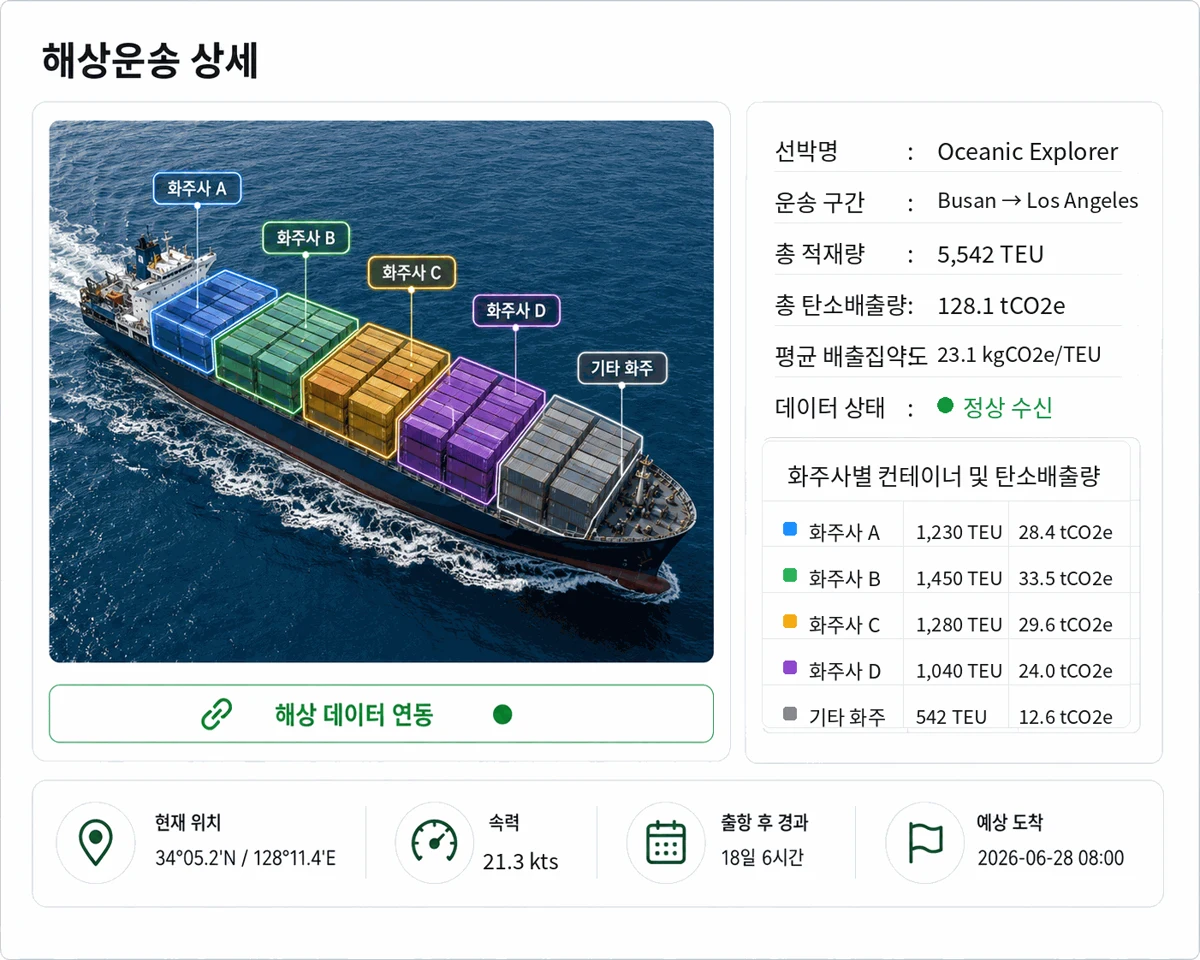The width and height of the screenshot is (1200, 960).
Task: Click the 총 적재량 field label
Action: point(819,254)
